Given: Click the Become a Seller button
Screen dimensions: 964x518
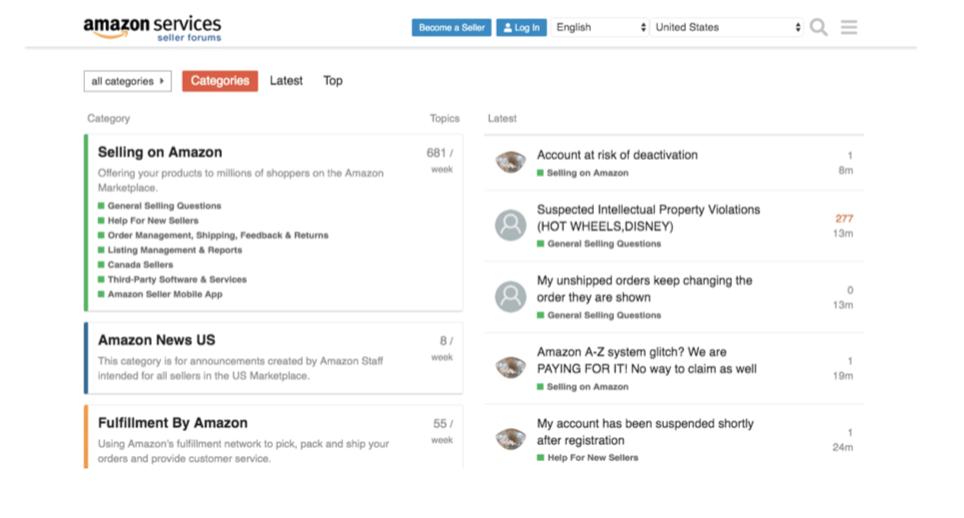Looking at the screenshot, I should click(x=451, y=28).
